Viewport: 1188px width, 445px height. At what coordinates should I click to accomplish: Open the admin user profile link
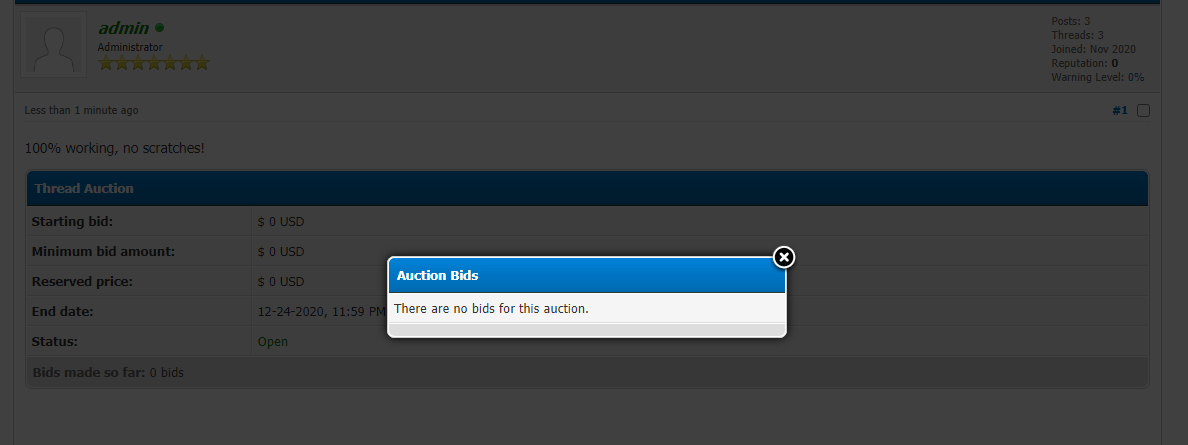[x=123, y=28]
